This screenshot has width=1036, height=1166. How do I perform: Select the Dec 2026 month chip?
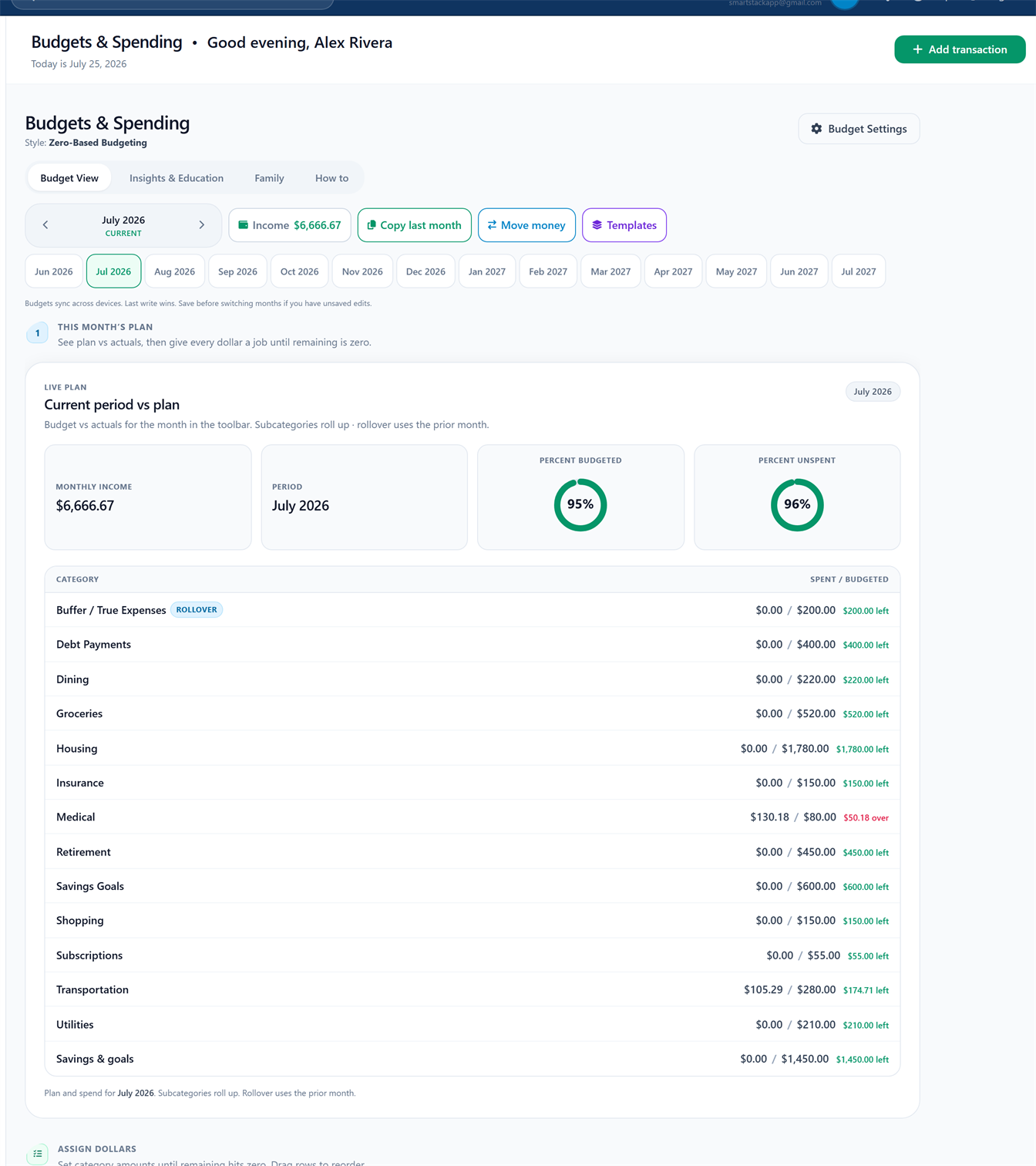[x=425, y=271]
